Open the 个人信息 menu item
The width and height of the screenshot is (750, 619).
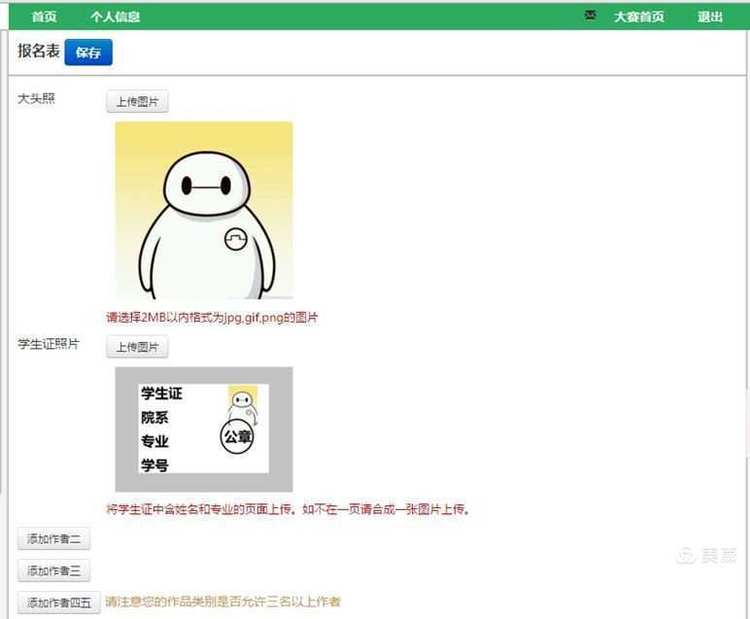[x=115, y=17]
